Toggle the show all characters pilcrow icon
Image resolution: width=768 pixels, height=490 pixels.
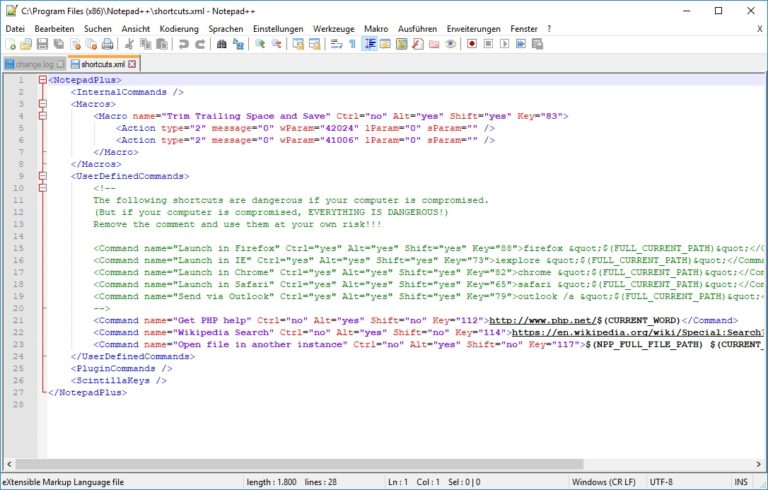coord(352,45)
